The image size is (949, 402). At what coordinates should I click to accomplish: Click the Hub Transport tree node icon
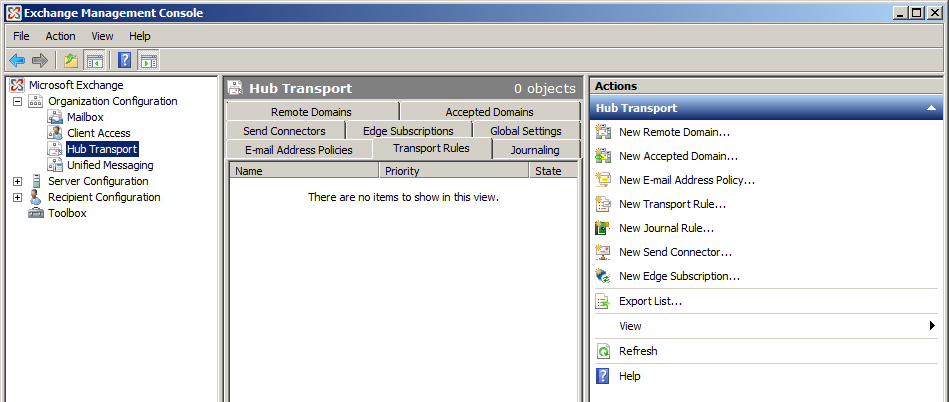point(55,149)
